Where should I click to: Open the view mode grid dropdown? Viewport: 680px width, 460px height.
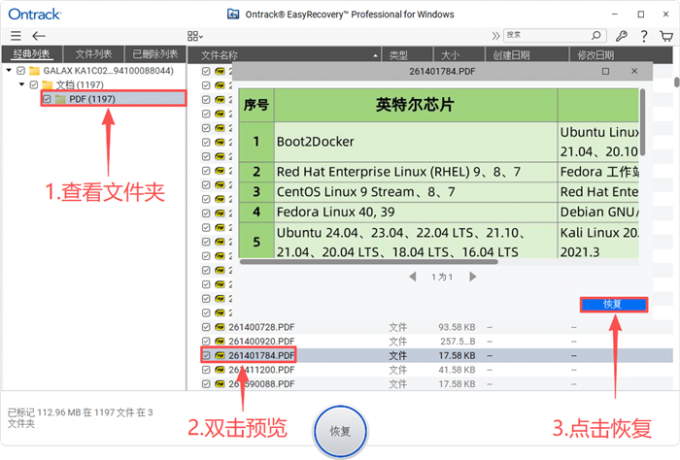point(195,36)
